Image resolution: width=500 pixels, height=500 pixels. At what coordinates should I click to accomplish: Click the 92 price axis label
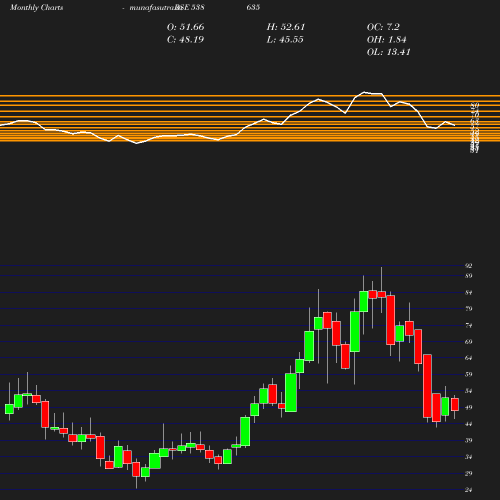(x=469, y=266)
